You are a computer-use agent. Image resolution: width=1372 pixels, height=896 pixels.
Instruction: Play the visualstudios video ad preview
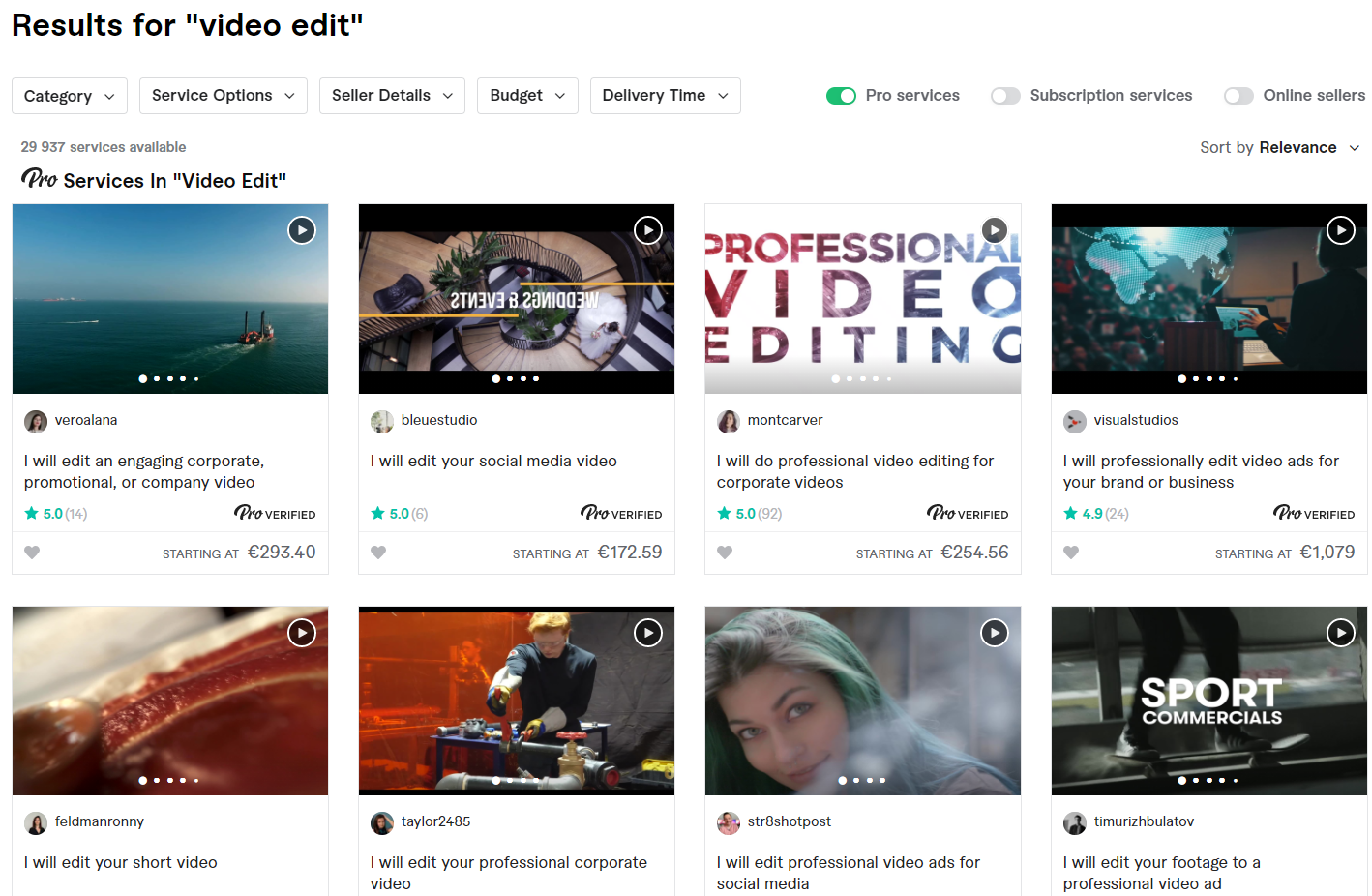pos(1340,230)
